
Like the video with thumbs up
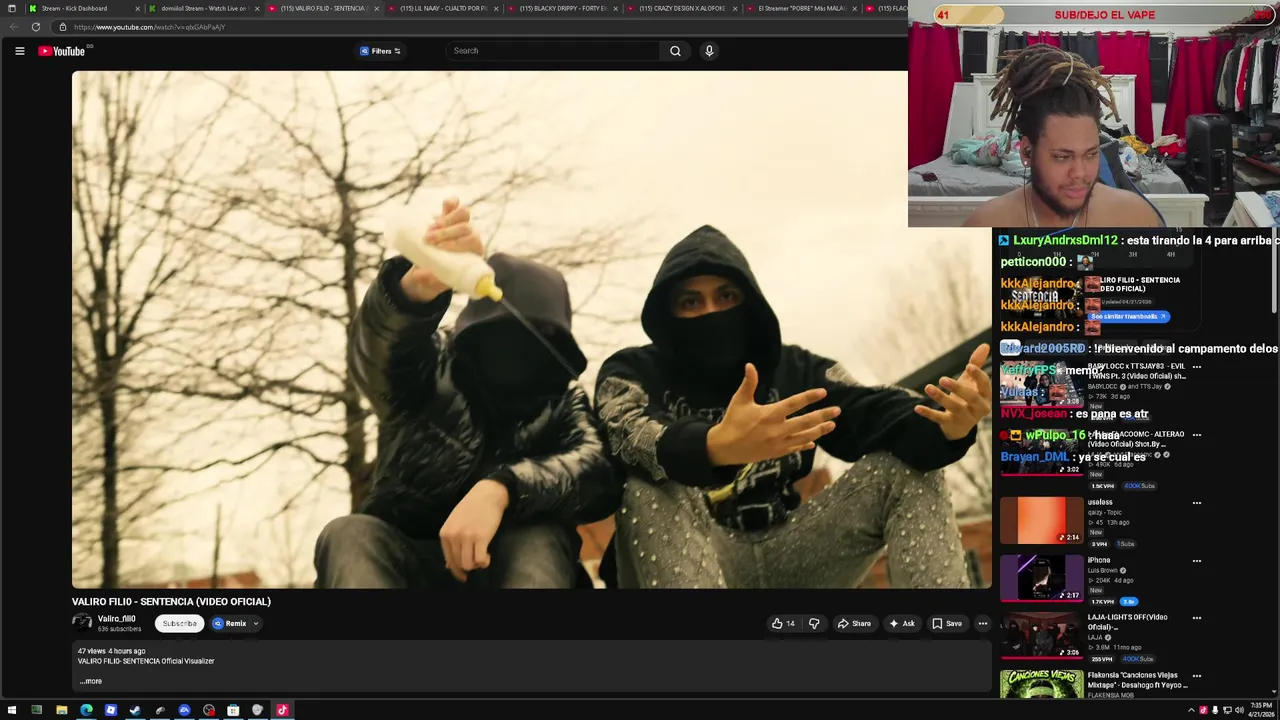[x=783, y=623]
